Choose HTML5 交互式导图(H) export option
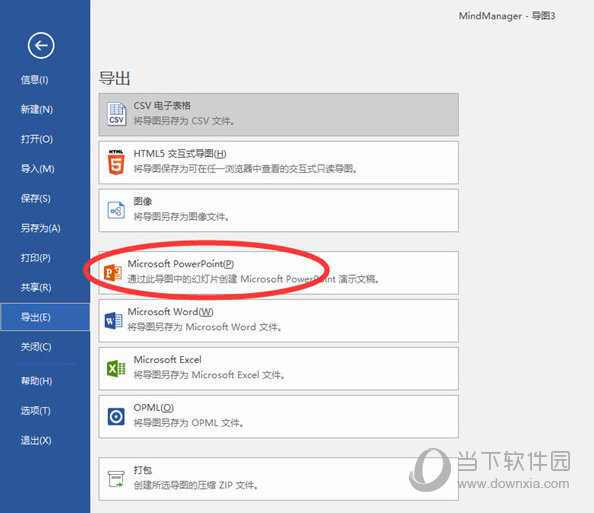The height and width of the screenshot is (513, 594). [278, 162]
